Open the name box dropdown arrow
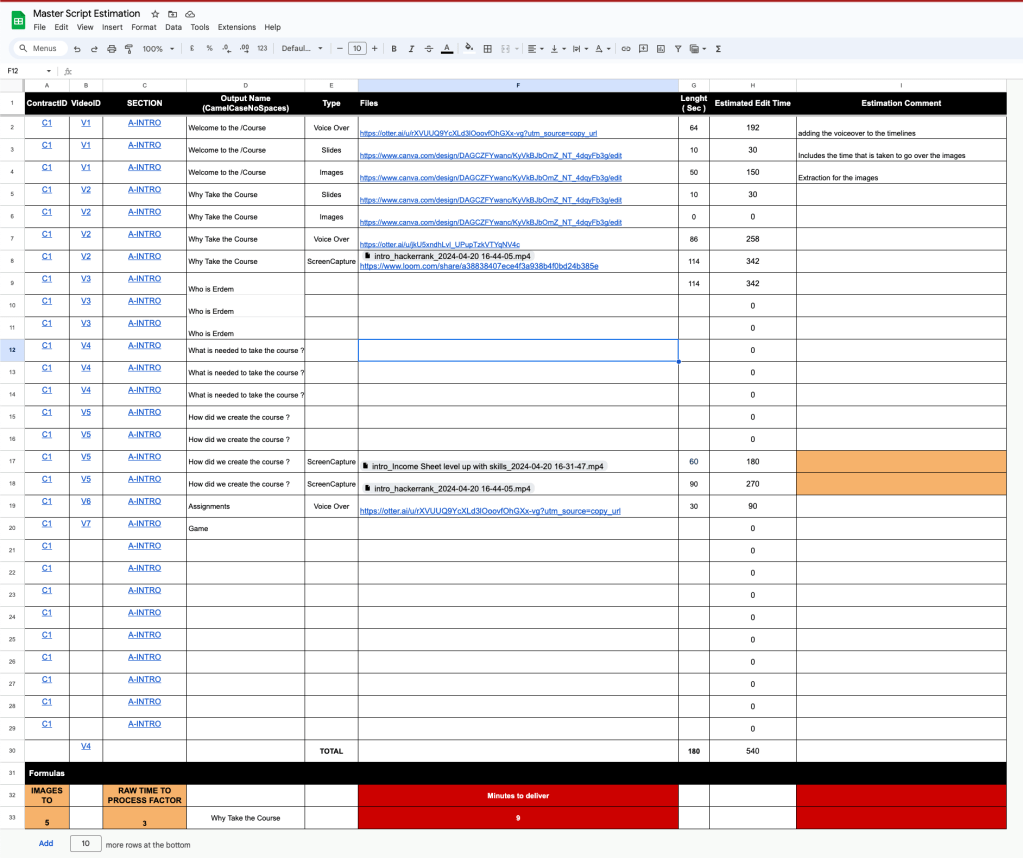 [48, 71]
